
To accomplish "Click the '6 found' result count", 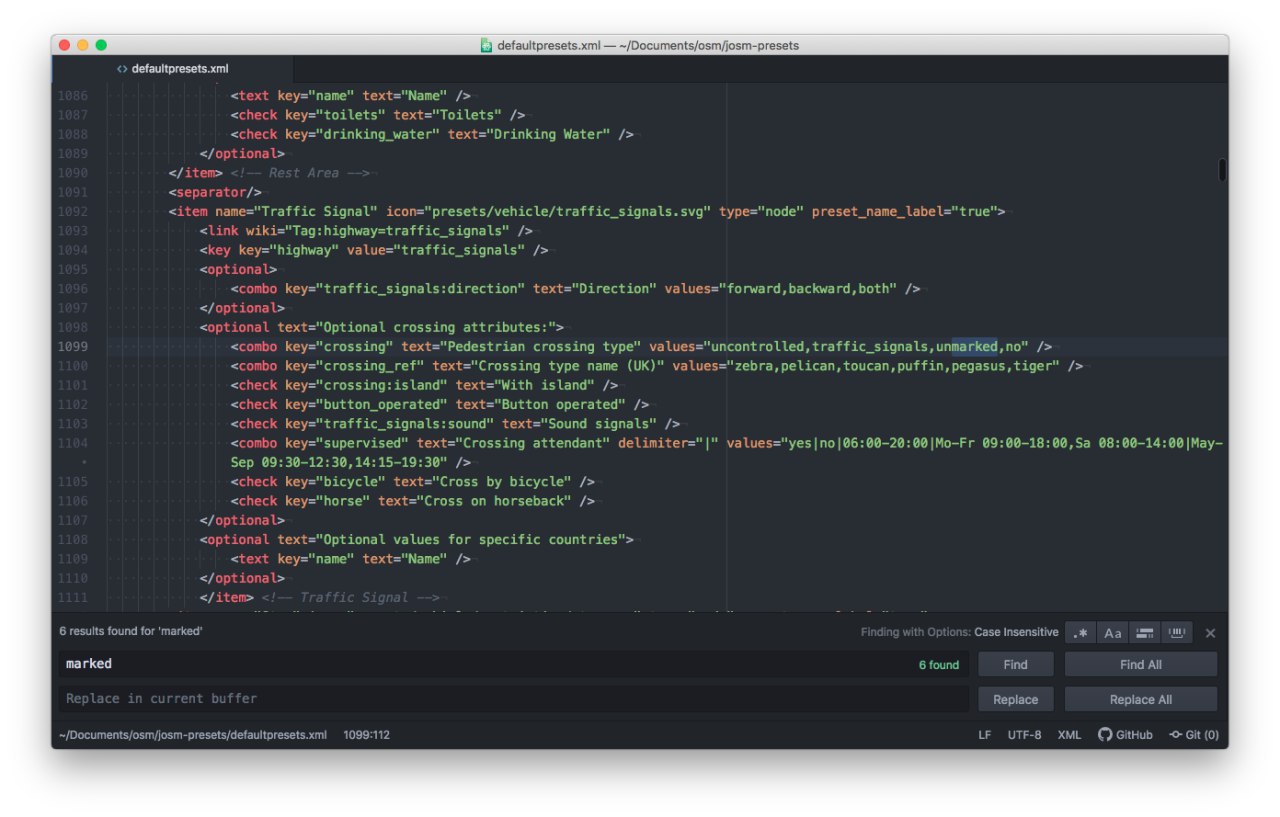I will pyautogui.click(x=939, y=665).
